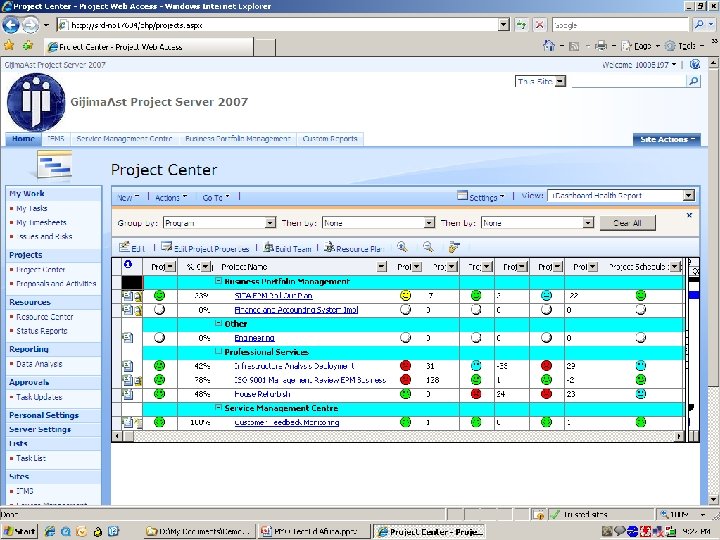Open the Customer Feedback Monitoring link
Screen dimensions: 720x540
287,422
